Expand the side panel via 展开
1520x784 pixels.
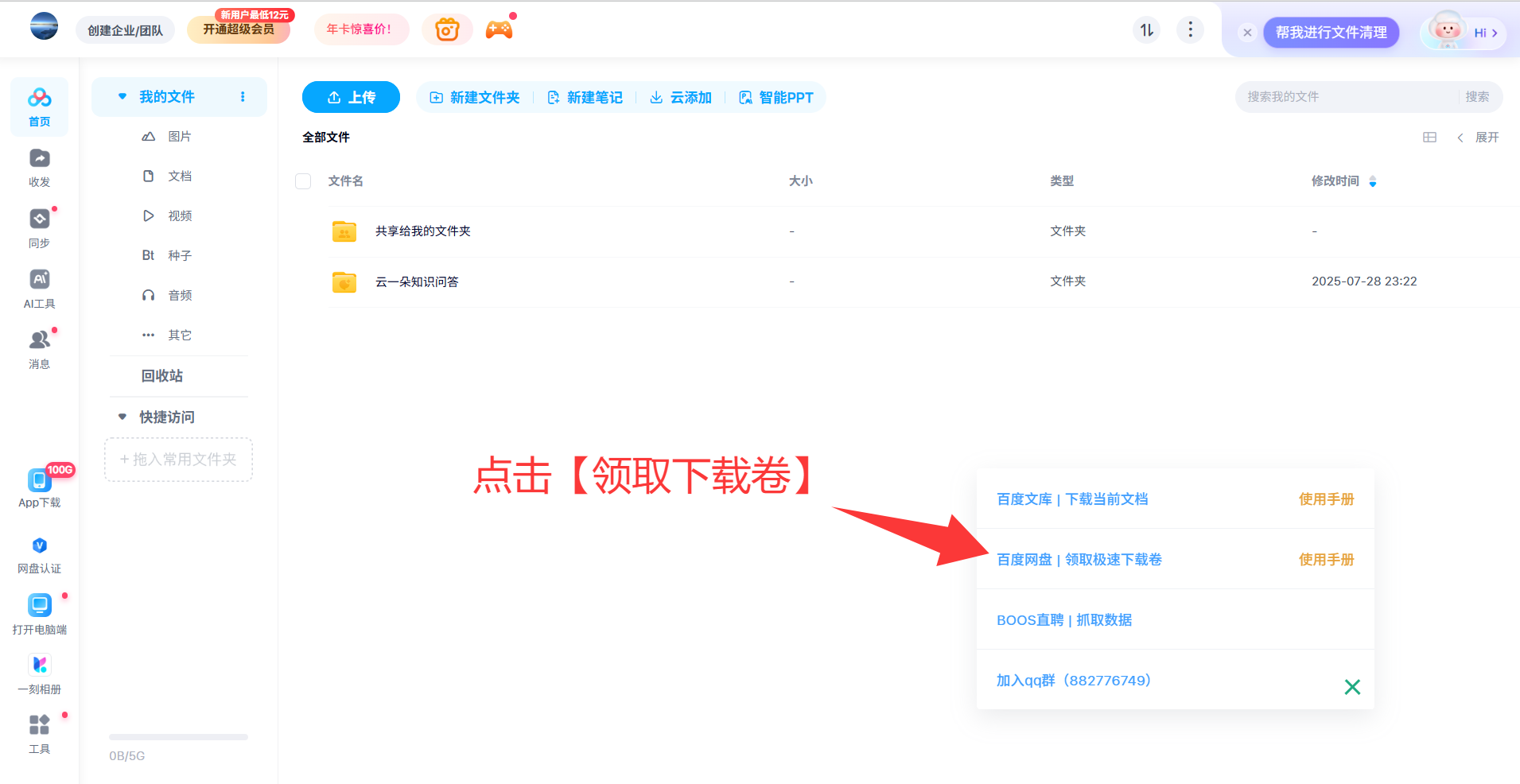pos(1479,138)
